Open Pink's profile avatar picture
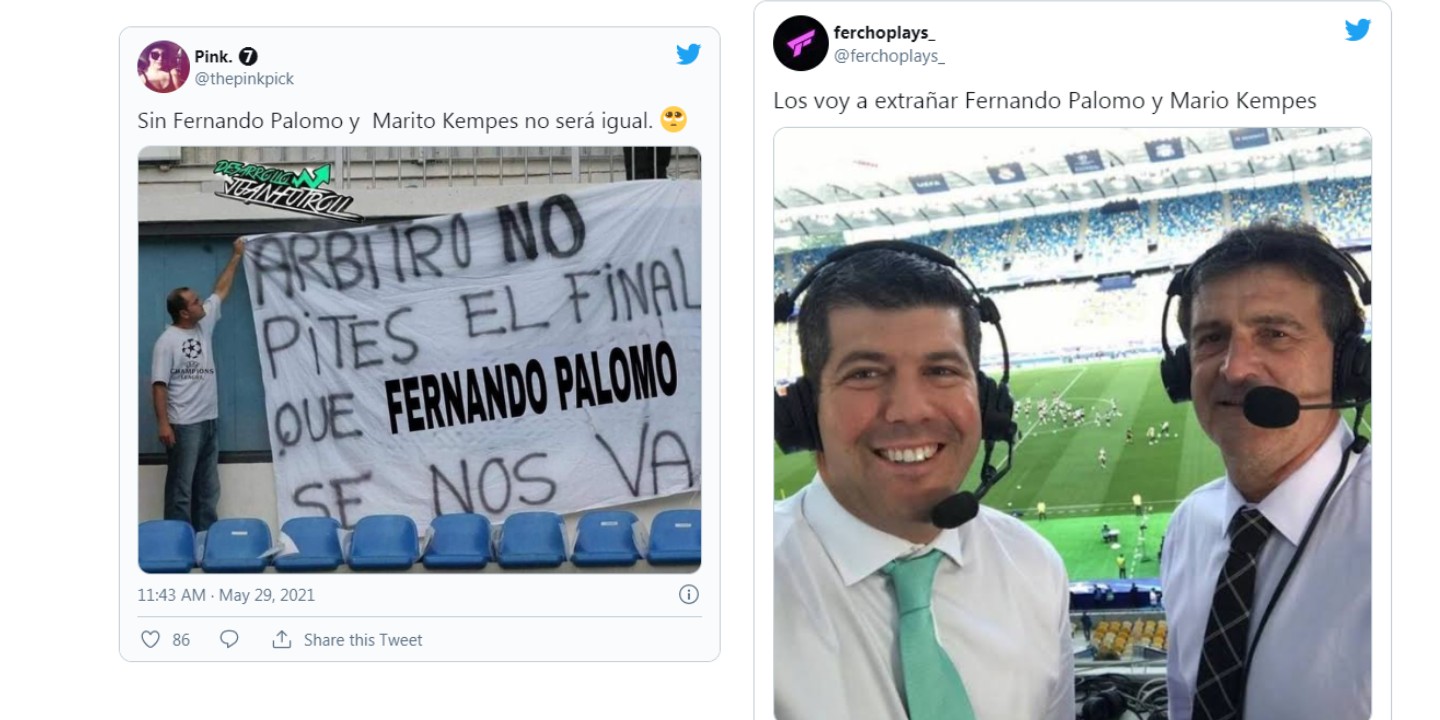The height and width of the screenshot is (720, 1440). [x=163, y=67]
